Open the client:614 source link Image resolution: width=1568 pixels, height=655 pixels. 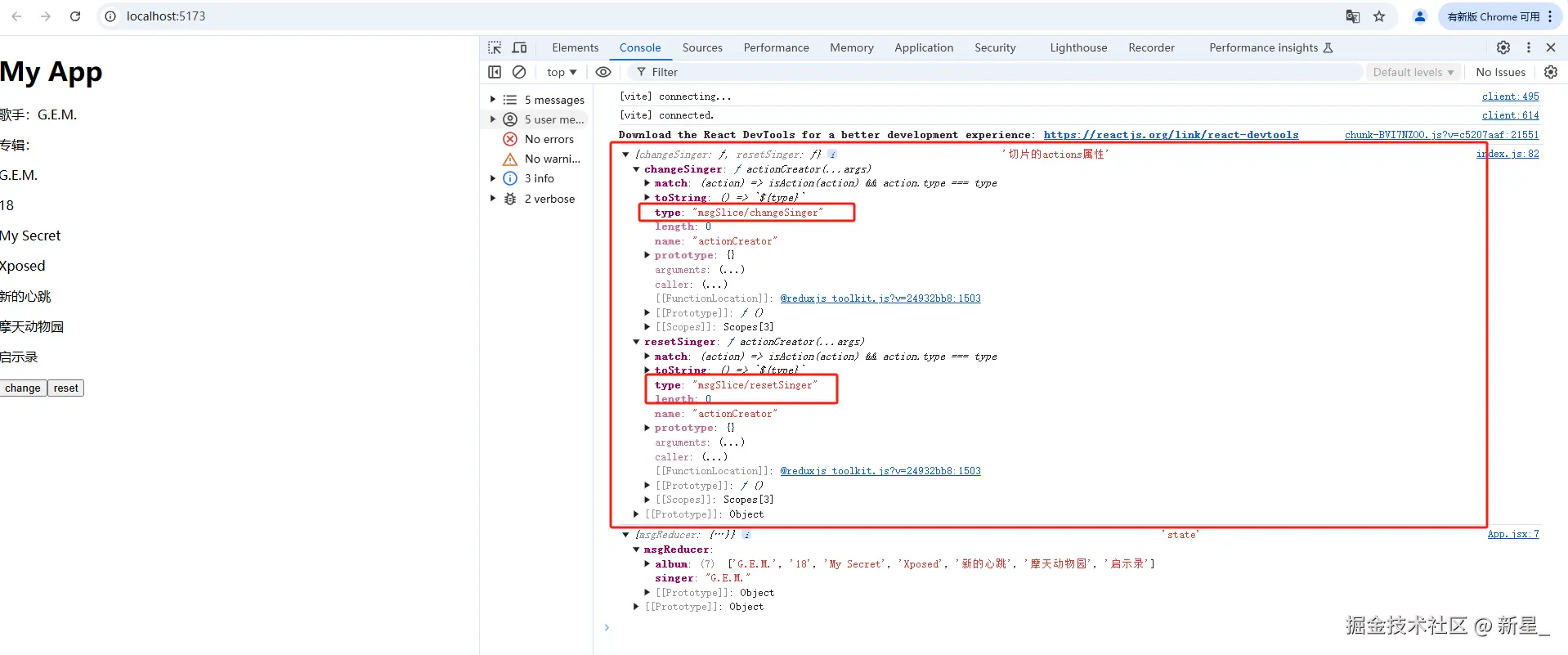pyautogui.click(x=1510, y=115)
